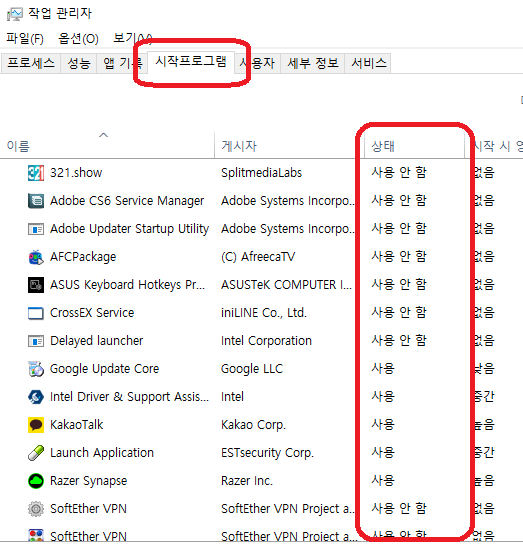Click the CrossEX Service icon
This screenshot has height=552, width=523.
click(x=36, y=313)
